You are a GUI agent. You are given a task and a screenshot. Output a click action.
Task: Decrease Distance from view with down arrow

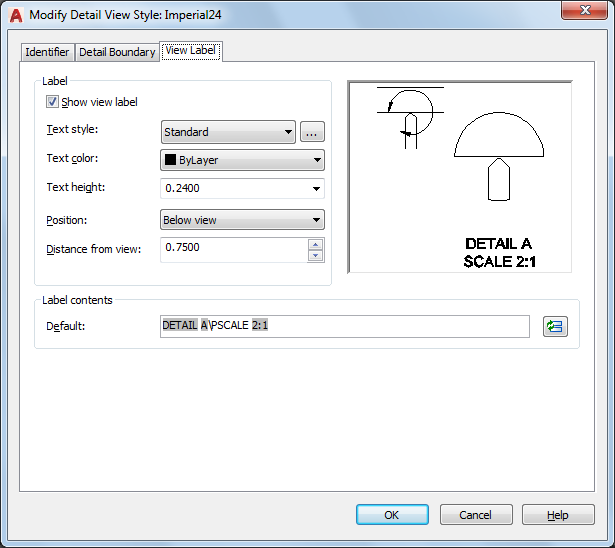316,255
